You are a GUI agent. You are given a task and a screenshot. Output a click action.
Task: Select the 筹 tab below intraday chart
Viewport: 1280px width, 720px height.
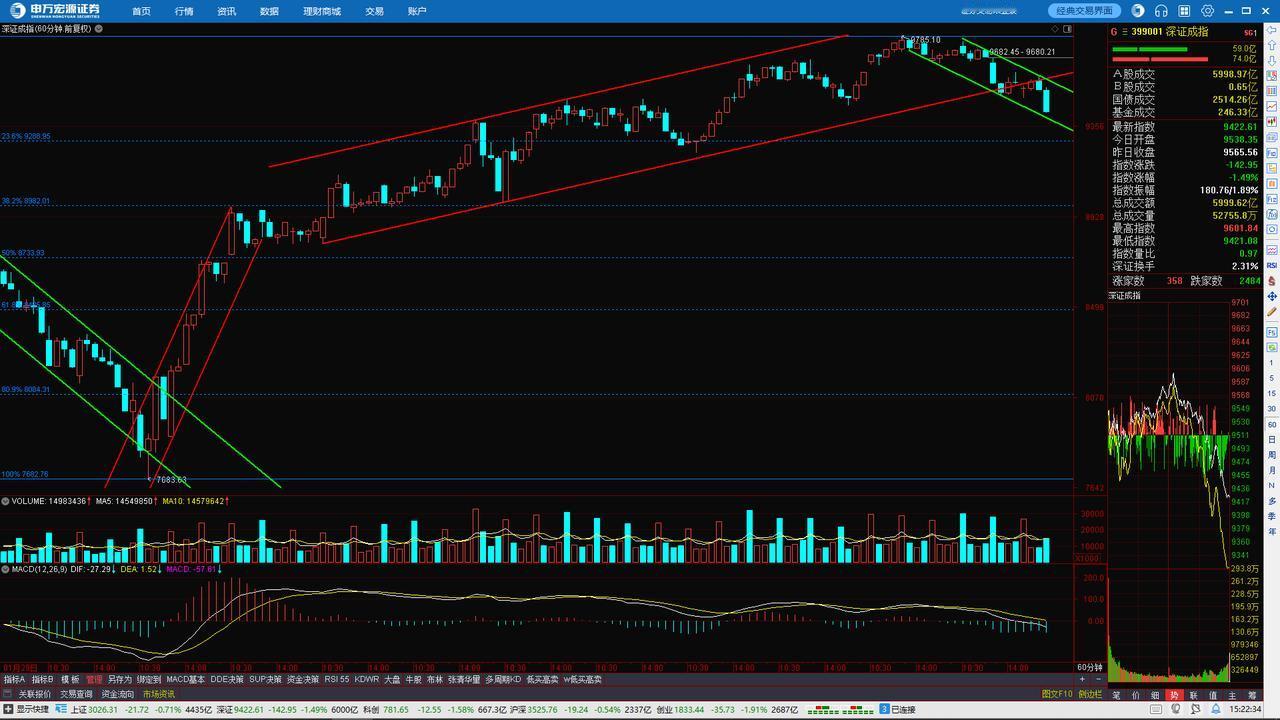tap(1252, 695)
